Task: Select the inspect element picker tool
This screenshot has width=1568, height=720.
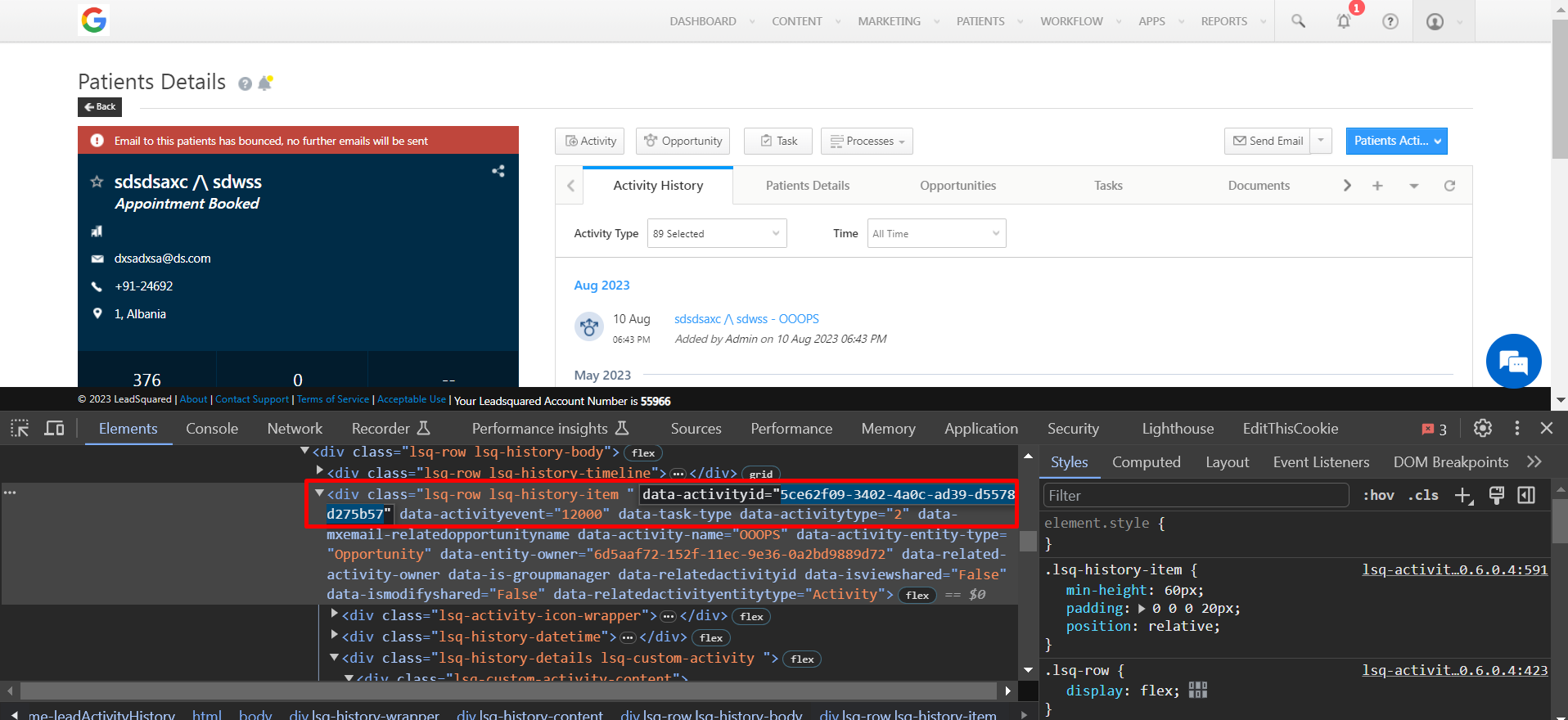Action: [x=20, y=428]
